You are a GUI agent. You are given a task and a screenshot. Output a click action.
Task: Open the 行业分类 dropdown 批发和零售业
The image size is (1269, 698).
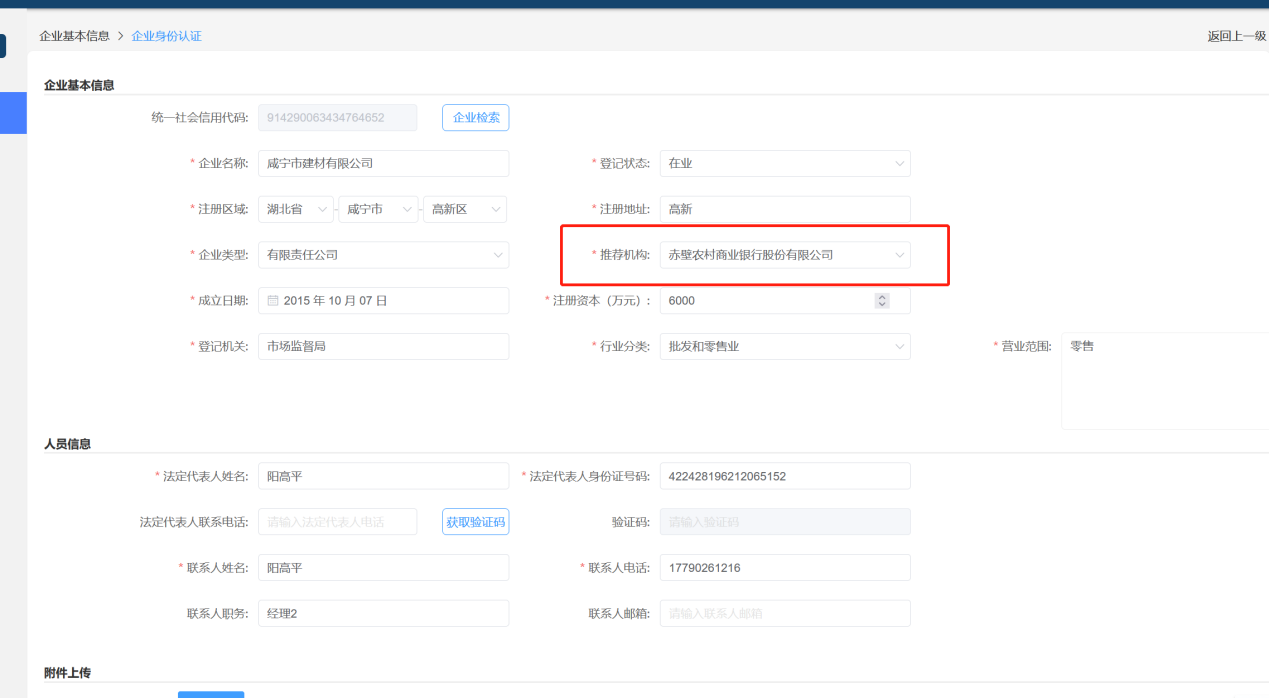tap(785, 346)
